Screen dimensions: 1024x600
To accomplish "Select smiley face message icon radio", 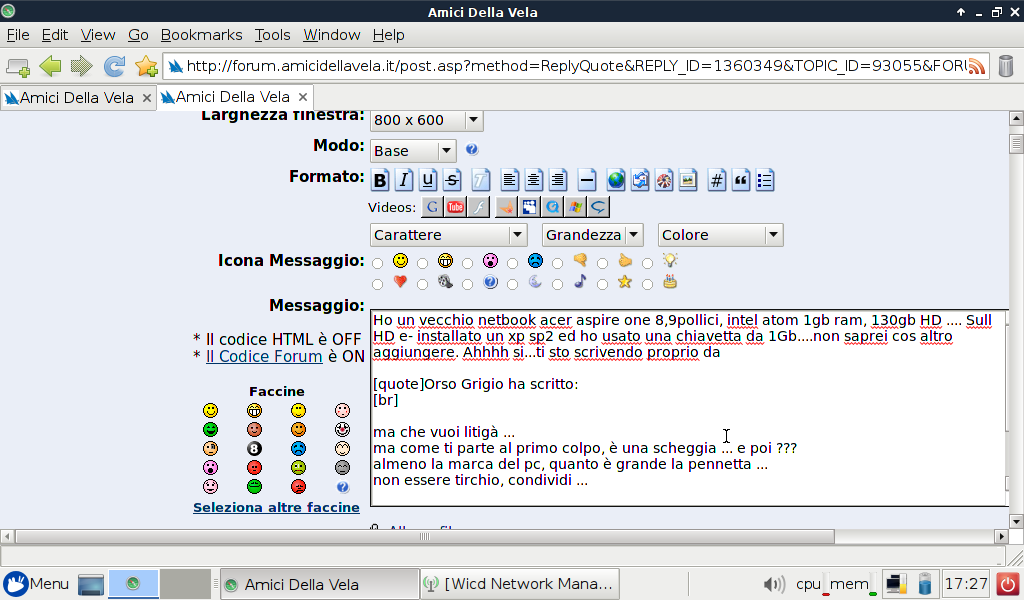I will tap(377, 264).
